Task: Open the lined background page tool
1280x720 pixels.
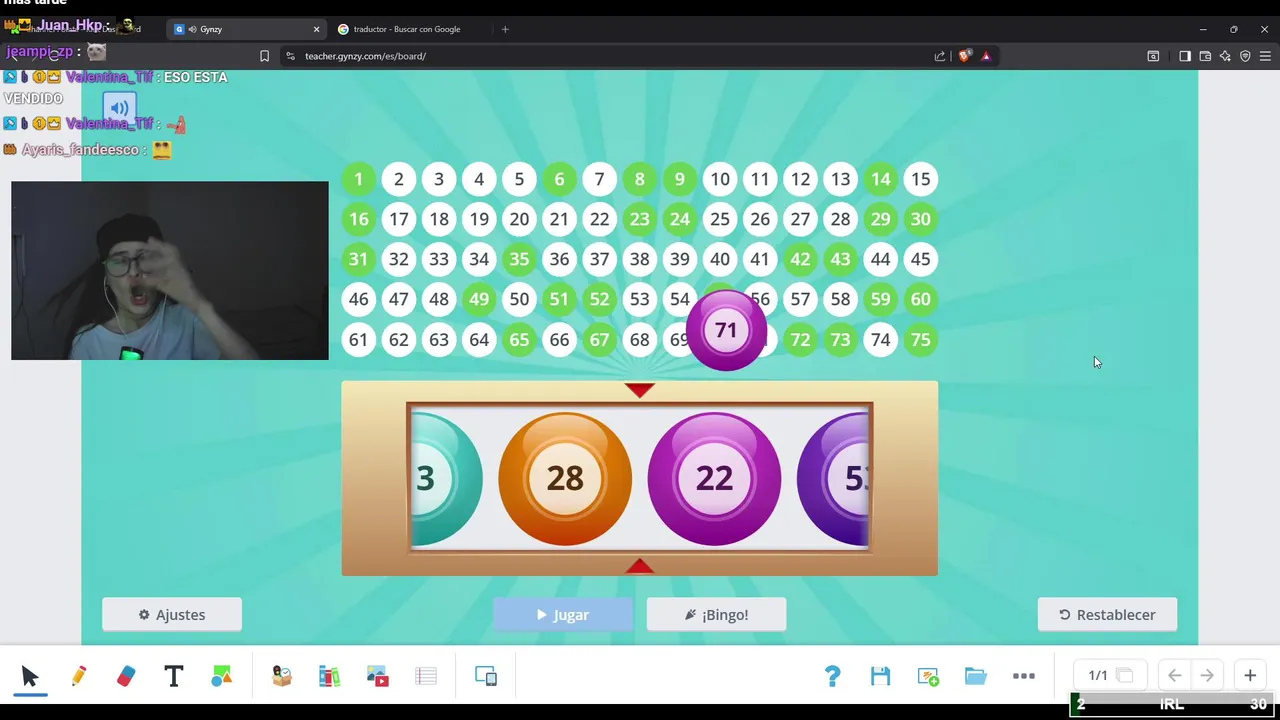Action: [x=426, y=677]
